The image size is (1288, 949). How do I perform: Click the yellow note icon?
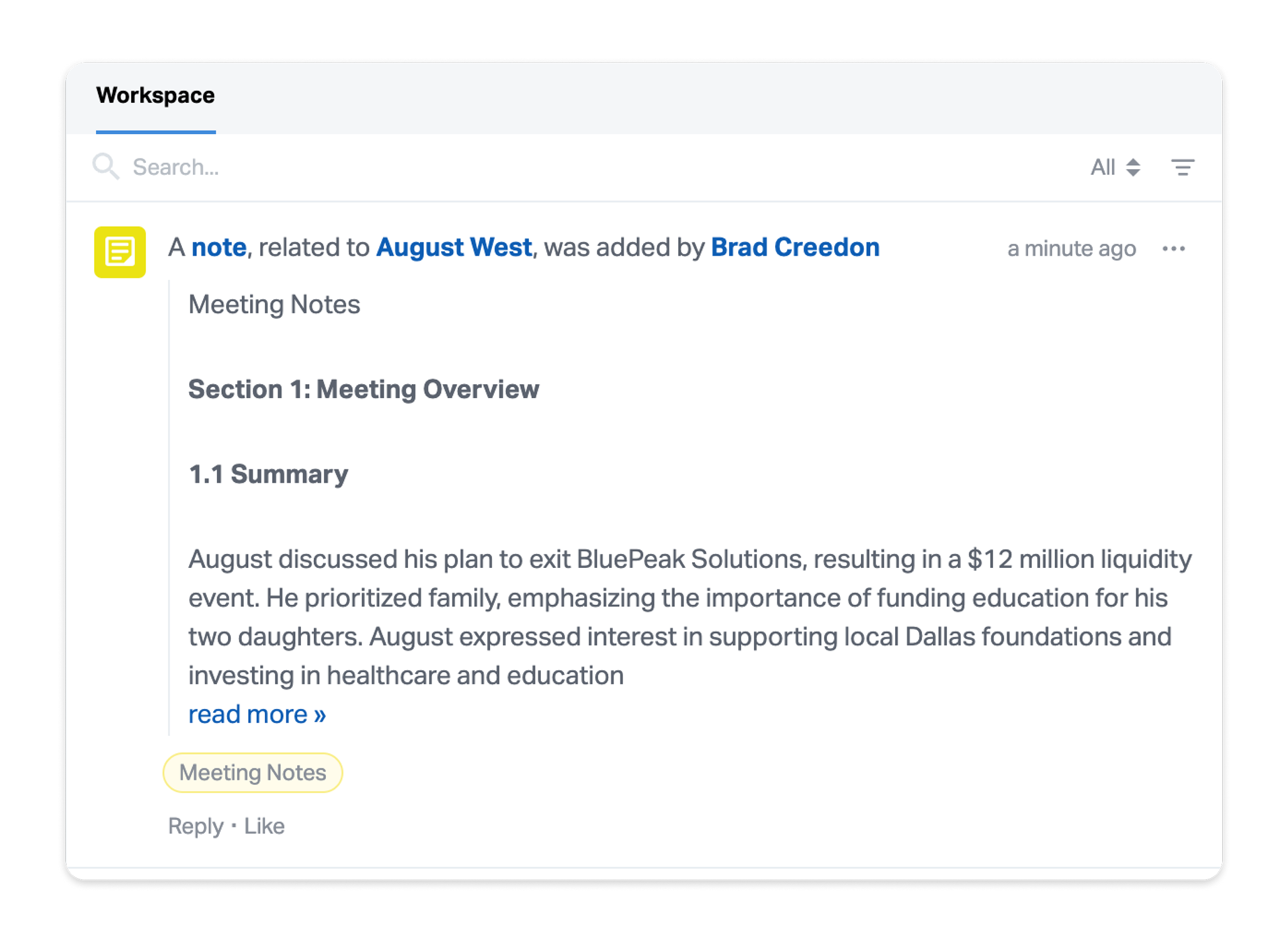(x=120, y=252)
